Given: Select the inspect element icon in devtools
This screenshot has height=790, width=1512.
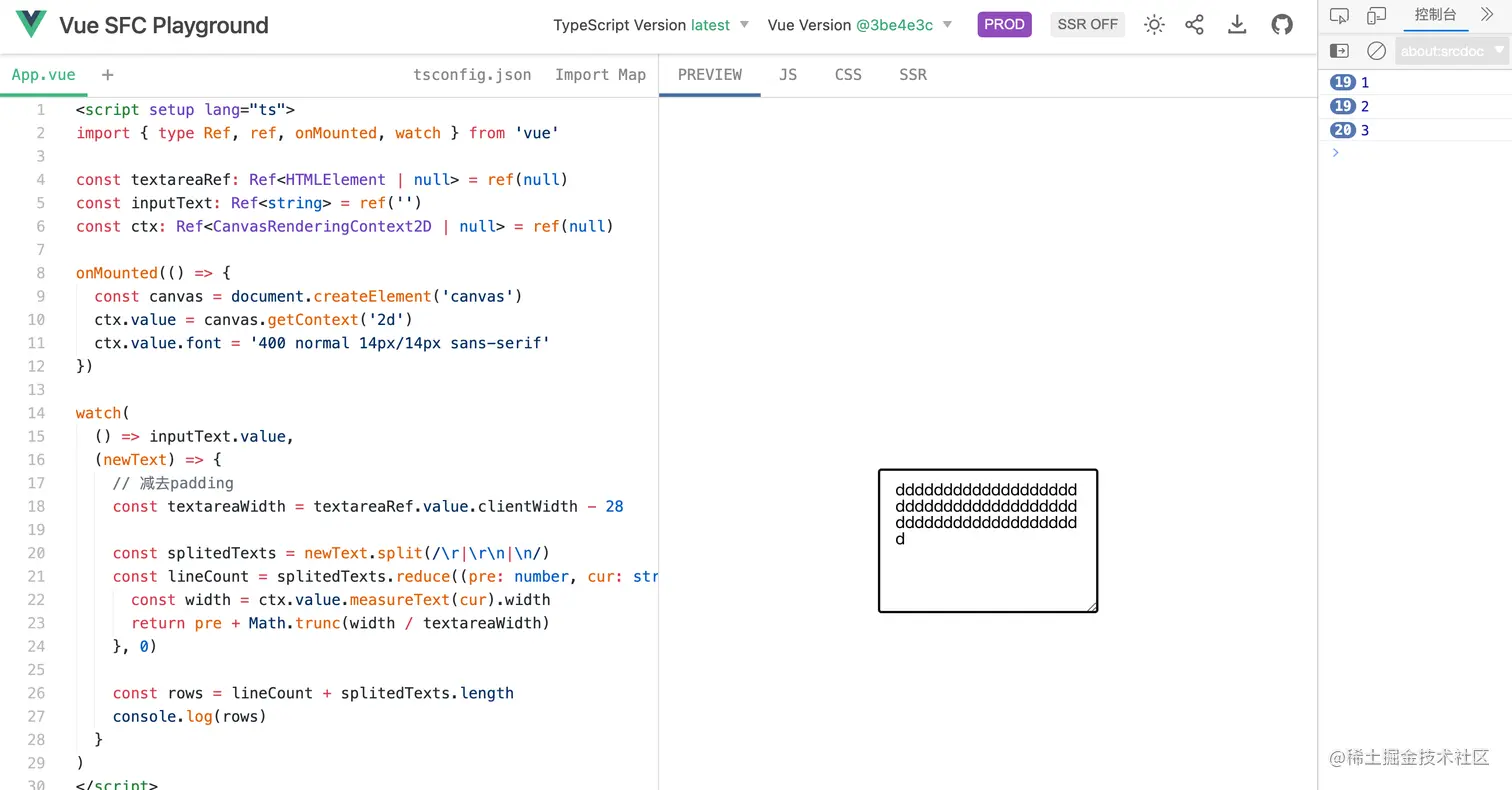Looking at the screenshot, I should point(1340,15).
